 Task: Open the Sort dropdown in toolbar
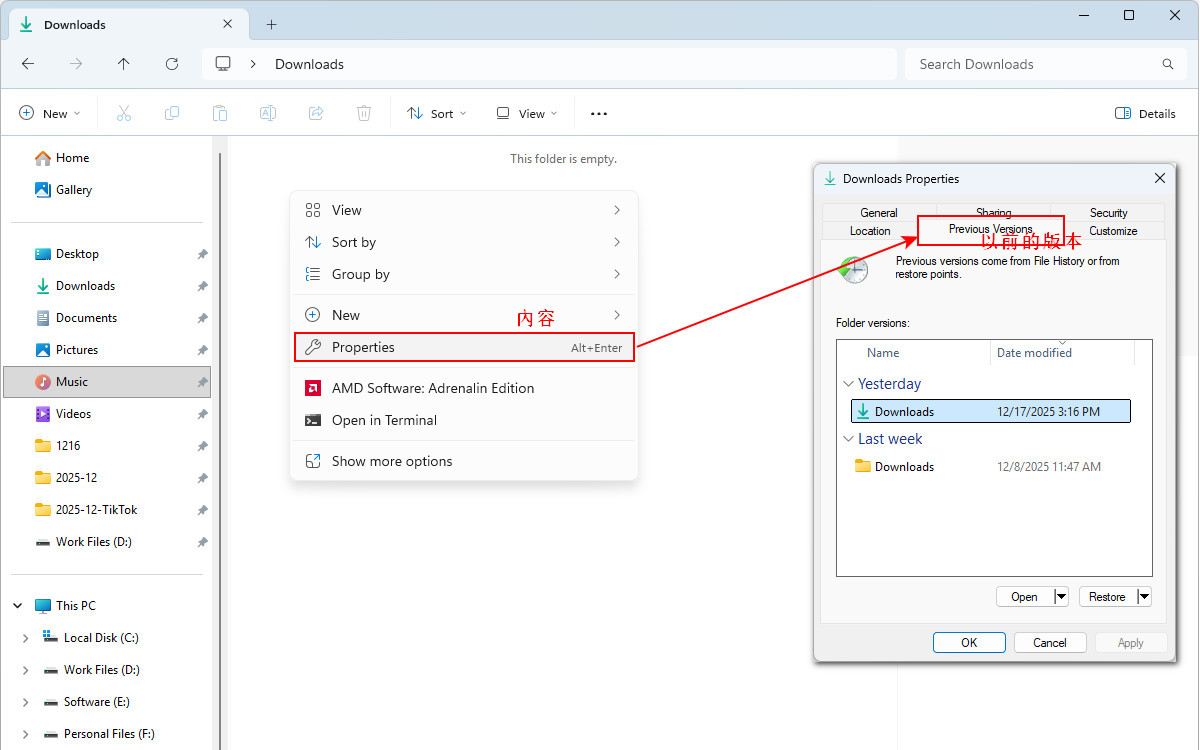(x=437, y=114)
